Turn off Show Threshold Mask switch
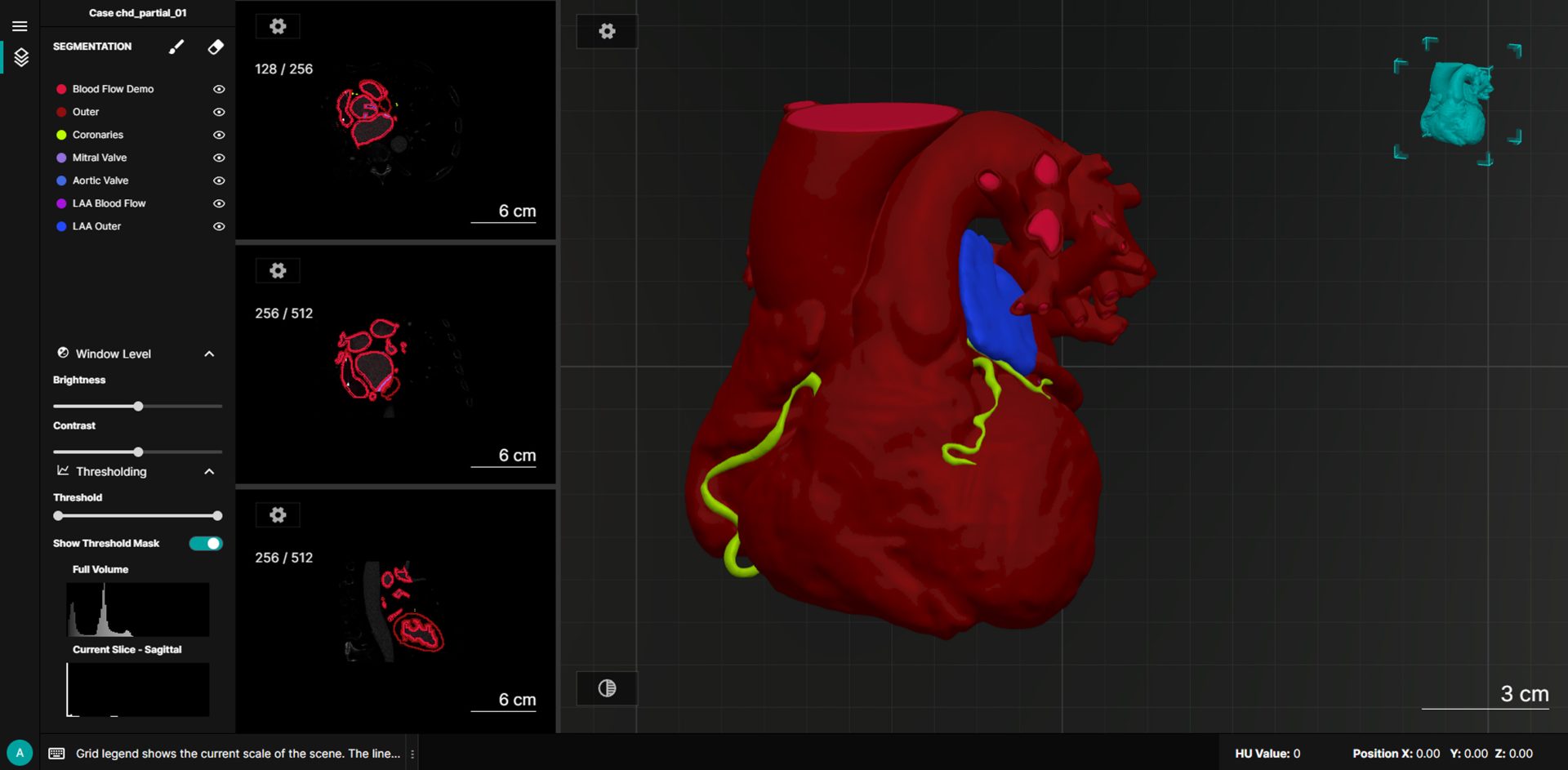Image resolution: width=1568 pixels, height=770 pixels. (x=206, y=544)
